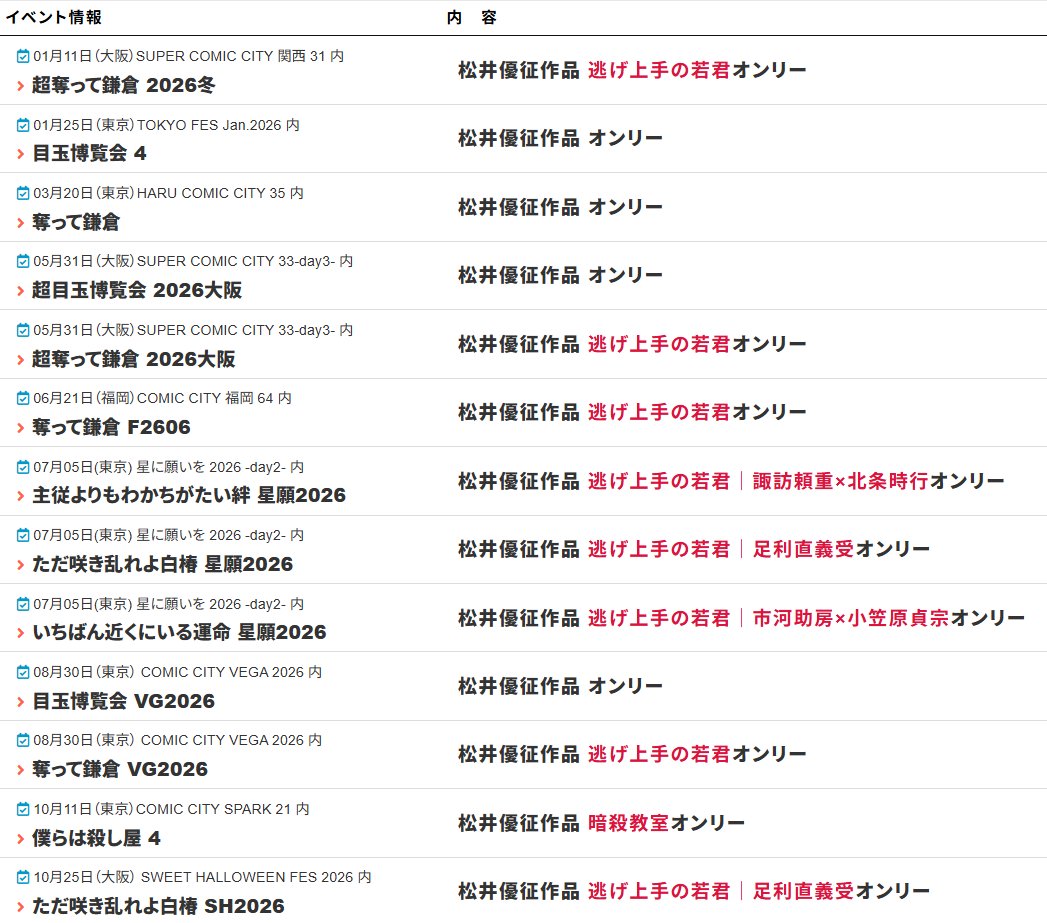Click date text 10月11日 (東京) COMIC CITY SPARK 21 内
Screen dimensions: 1047x923
[x=172, y=809]
